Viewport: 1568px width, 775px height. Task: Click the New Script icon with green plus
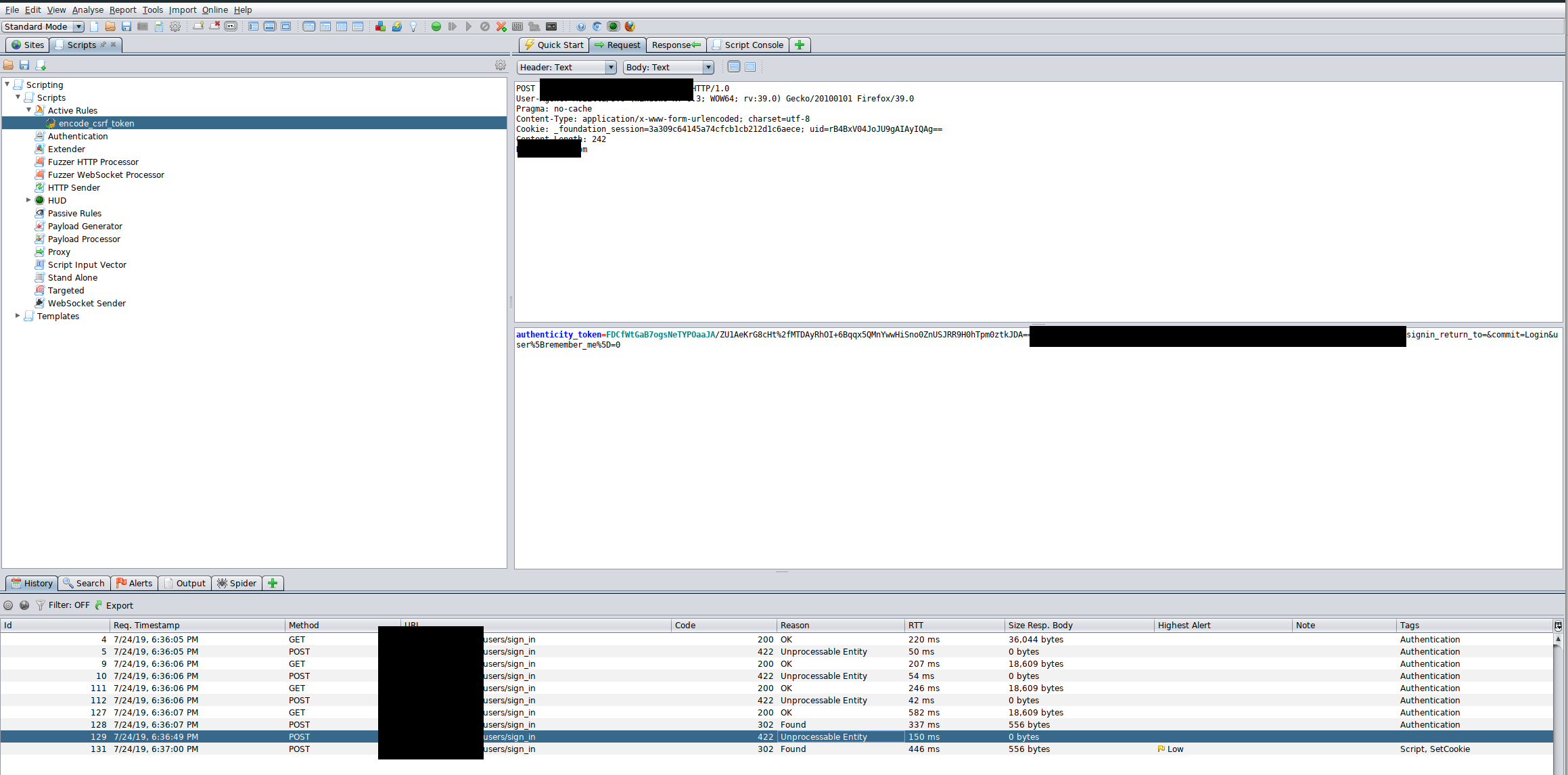click(x=41, y=65)
